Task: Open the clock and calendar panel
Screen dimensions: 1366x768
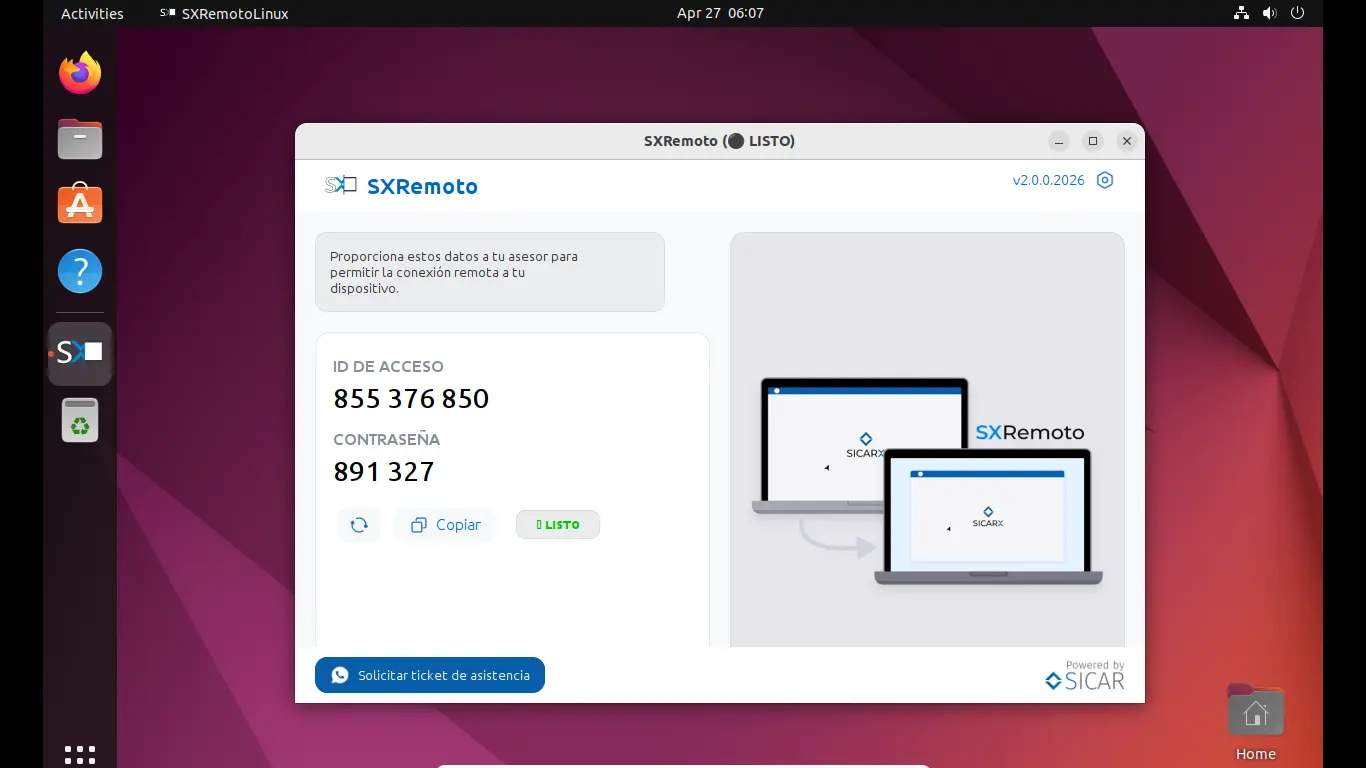Action: point(720,14)
